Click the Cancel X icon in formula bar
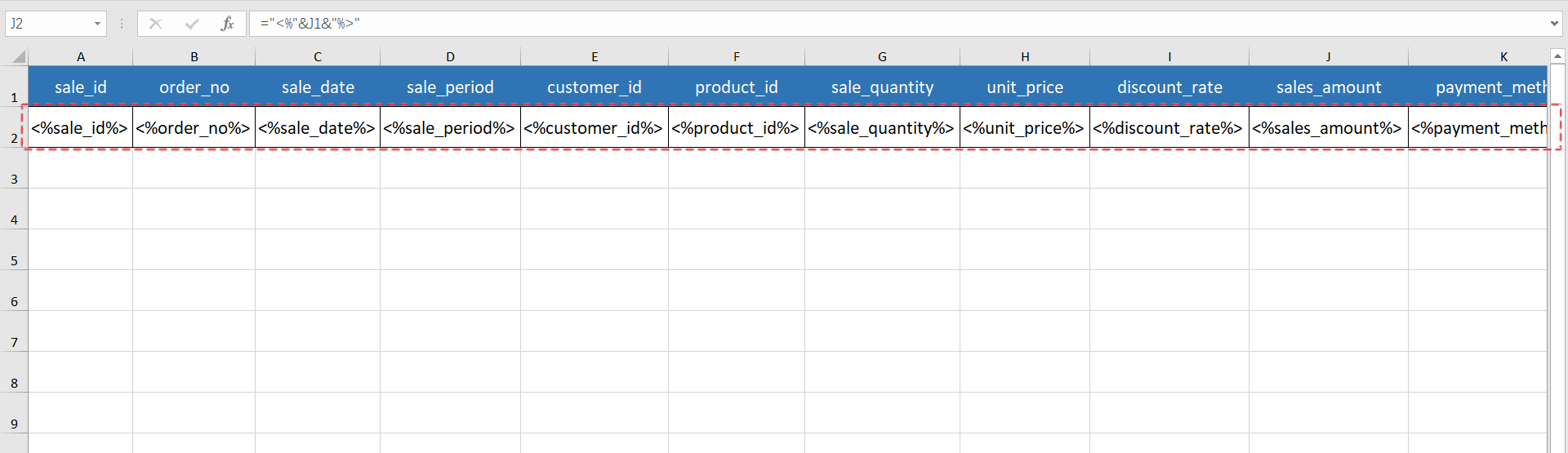This screenshot has height=453, width=1568. click(155, 24)
